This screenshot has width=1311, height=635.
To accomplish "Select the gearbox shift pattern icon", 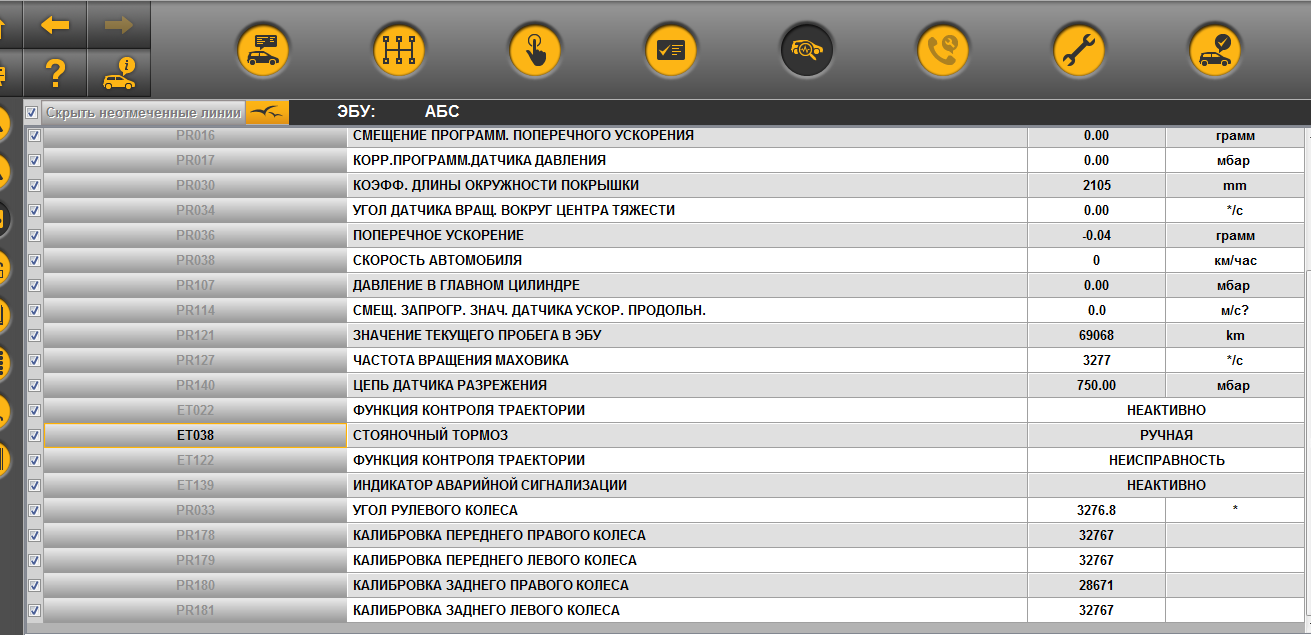I will click(399, 49).
